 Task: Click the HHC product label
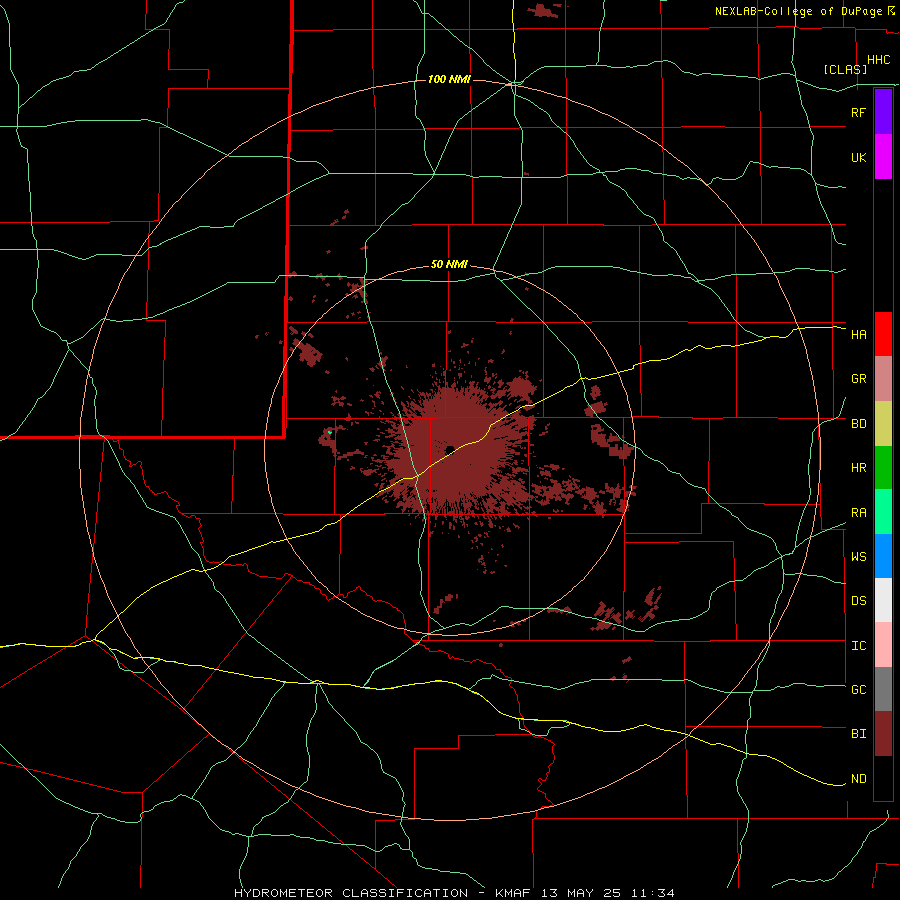click(878, 60)
